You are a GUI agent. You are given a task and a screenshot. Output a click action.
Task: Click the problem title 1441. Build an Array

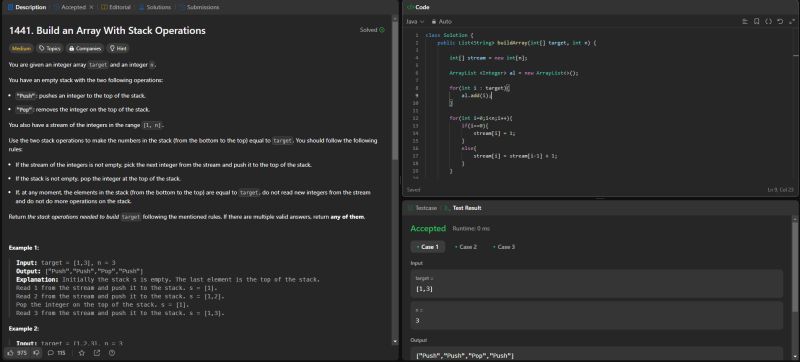107,31
